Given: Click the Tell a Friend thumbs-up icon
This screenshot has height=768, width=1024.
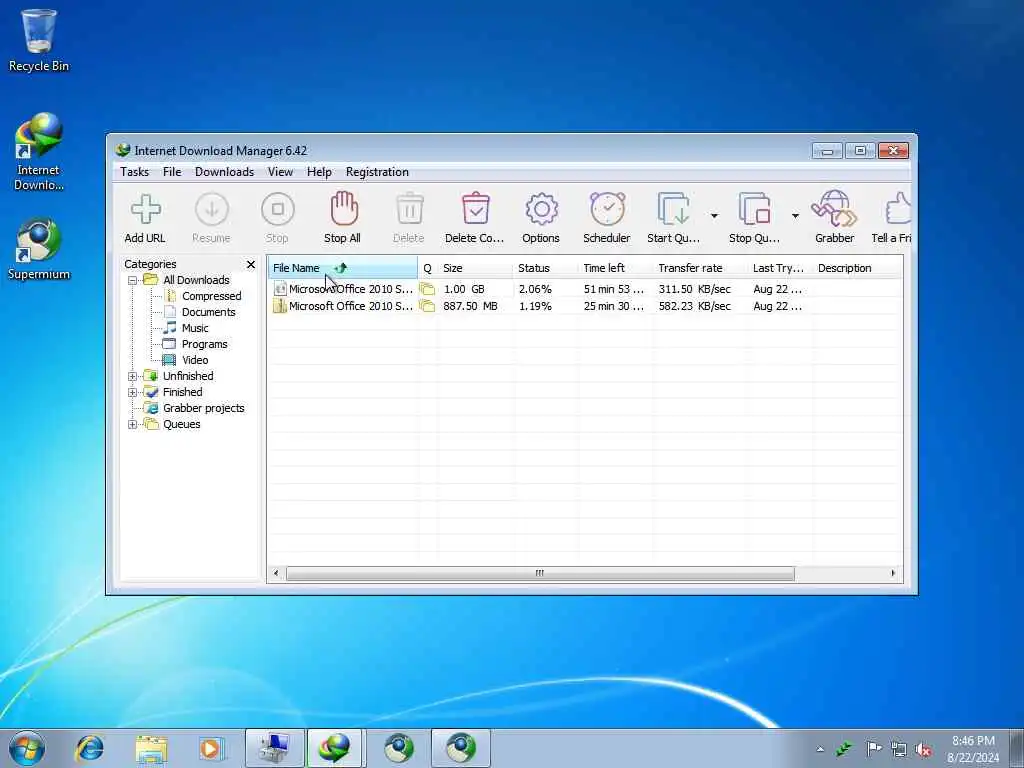Looking at the screenshot, I should 898,209.
